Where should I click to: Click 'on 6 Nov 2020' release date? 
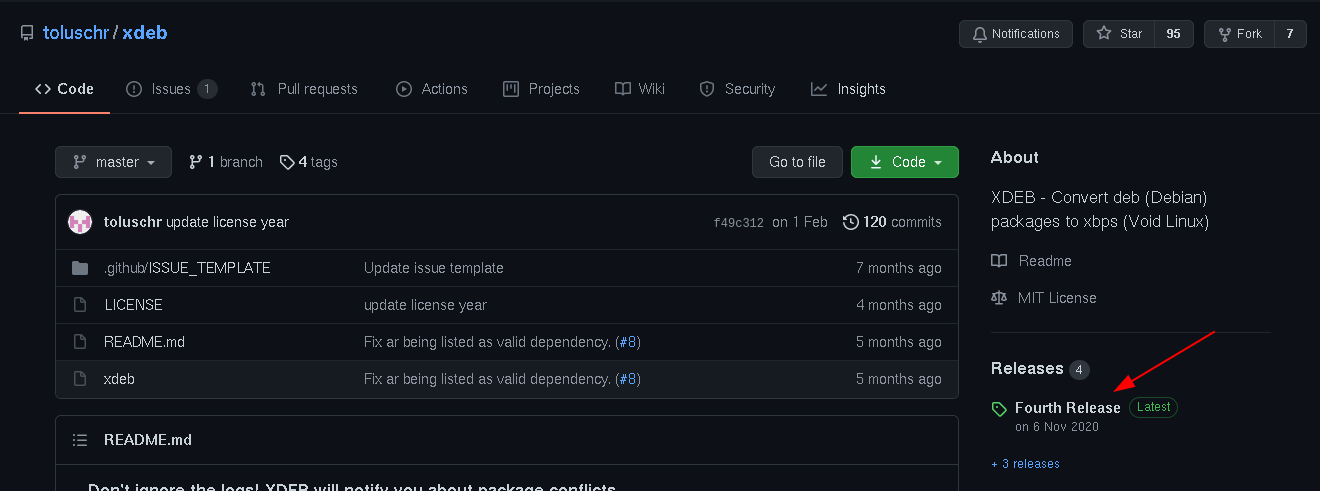tap(1057, 427)
